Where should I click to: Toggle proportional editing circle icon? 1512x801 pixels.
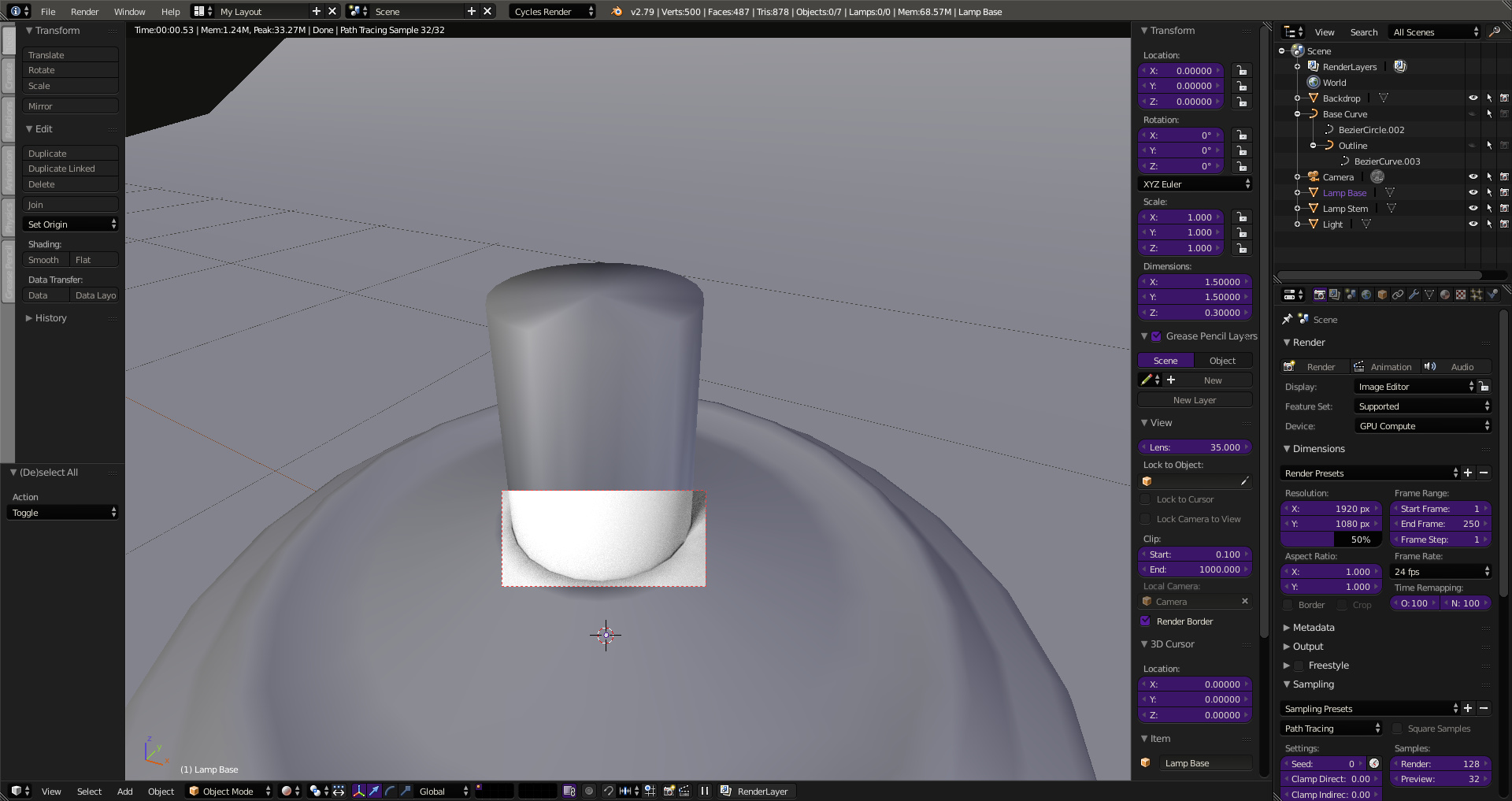point(589,791)
